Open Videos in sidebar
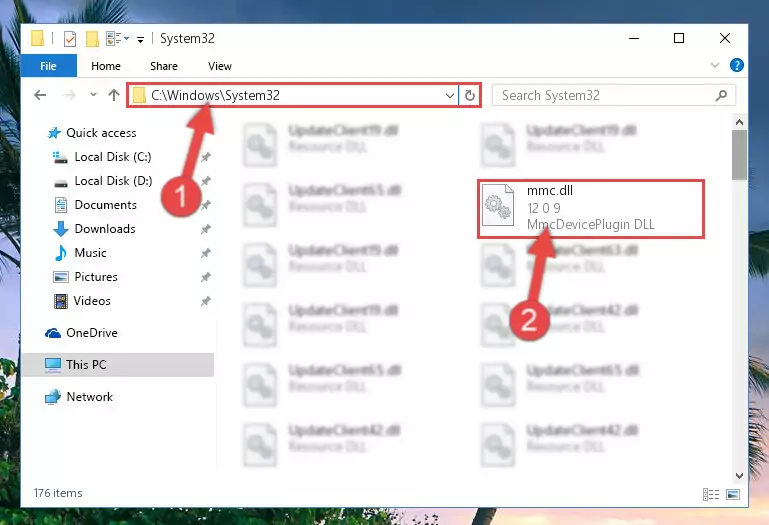769x525 pixels. pyautogui.click(x=92, y=301)
